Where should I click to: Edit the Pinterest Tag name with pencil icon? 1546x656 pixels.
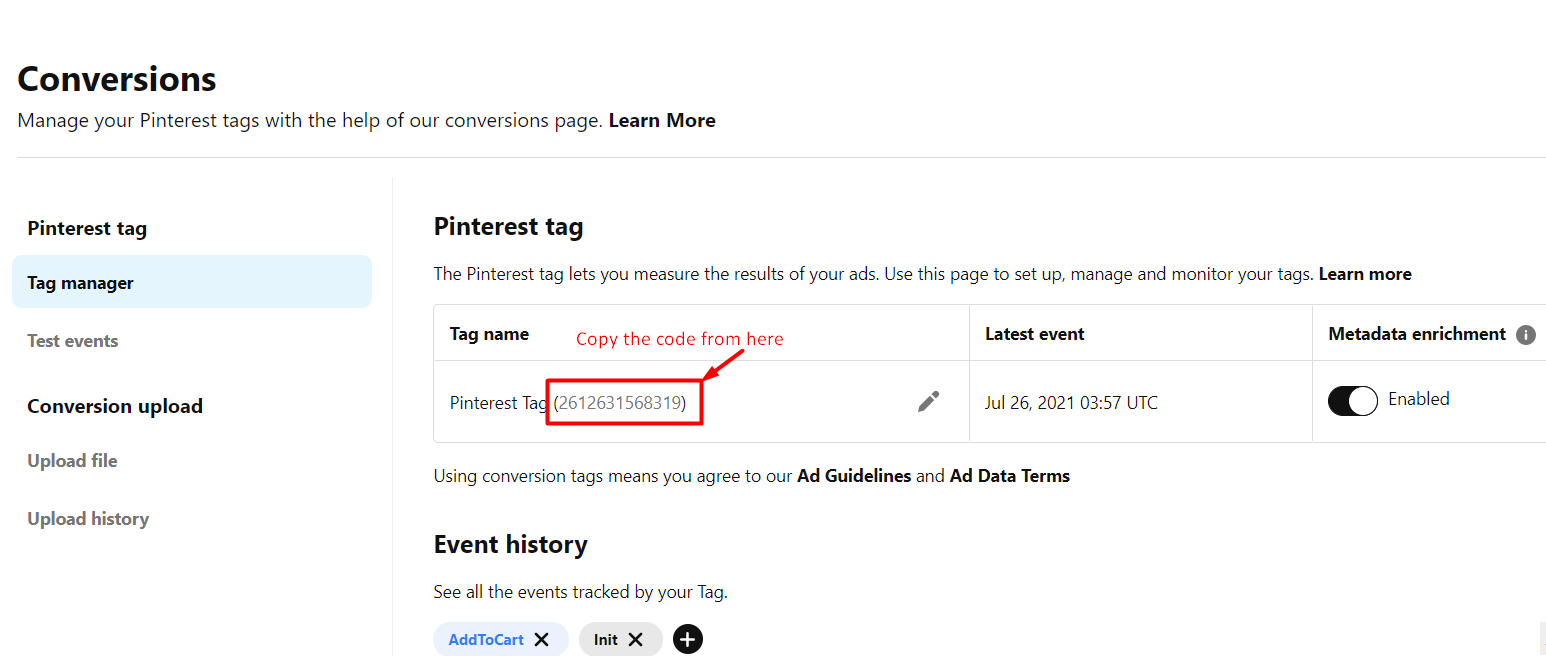(928, 402)
